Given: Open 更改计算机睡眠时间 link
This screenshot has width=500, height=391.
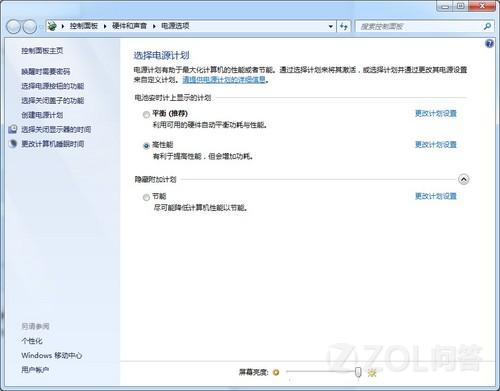Looking at the screenshot, I should click(x=53, y=144).
